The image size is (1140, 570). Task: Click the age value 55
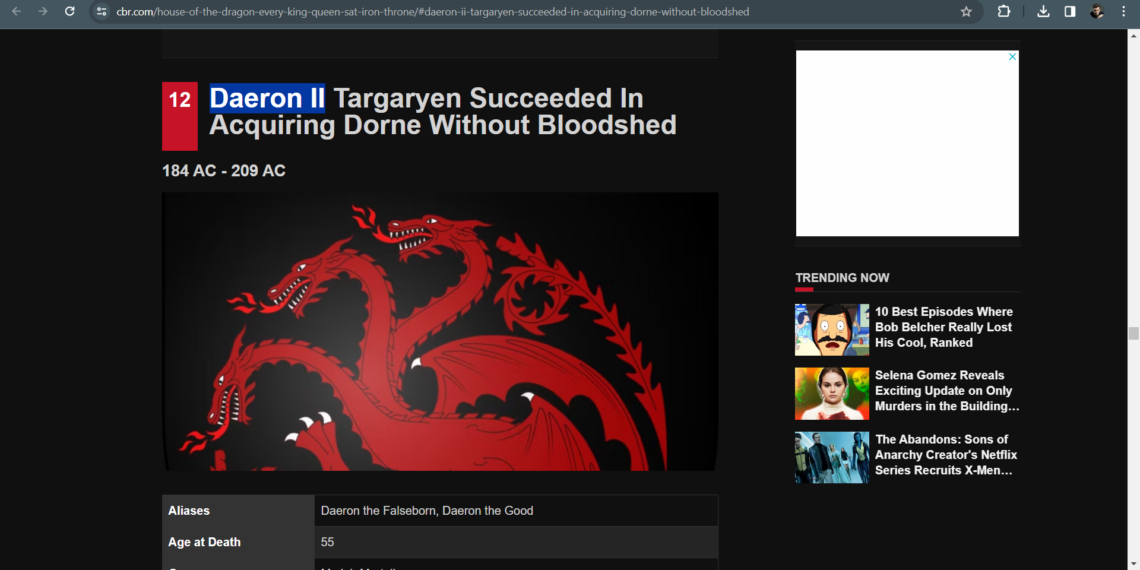(x=327, y=542)
